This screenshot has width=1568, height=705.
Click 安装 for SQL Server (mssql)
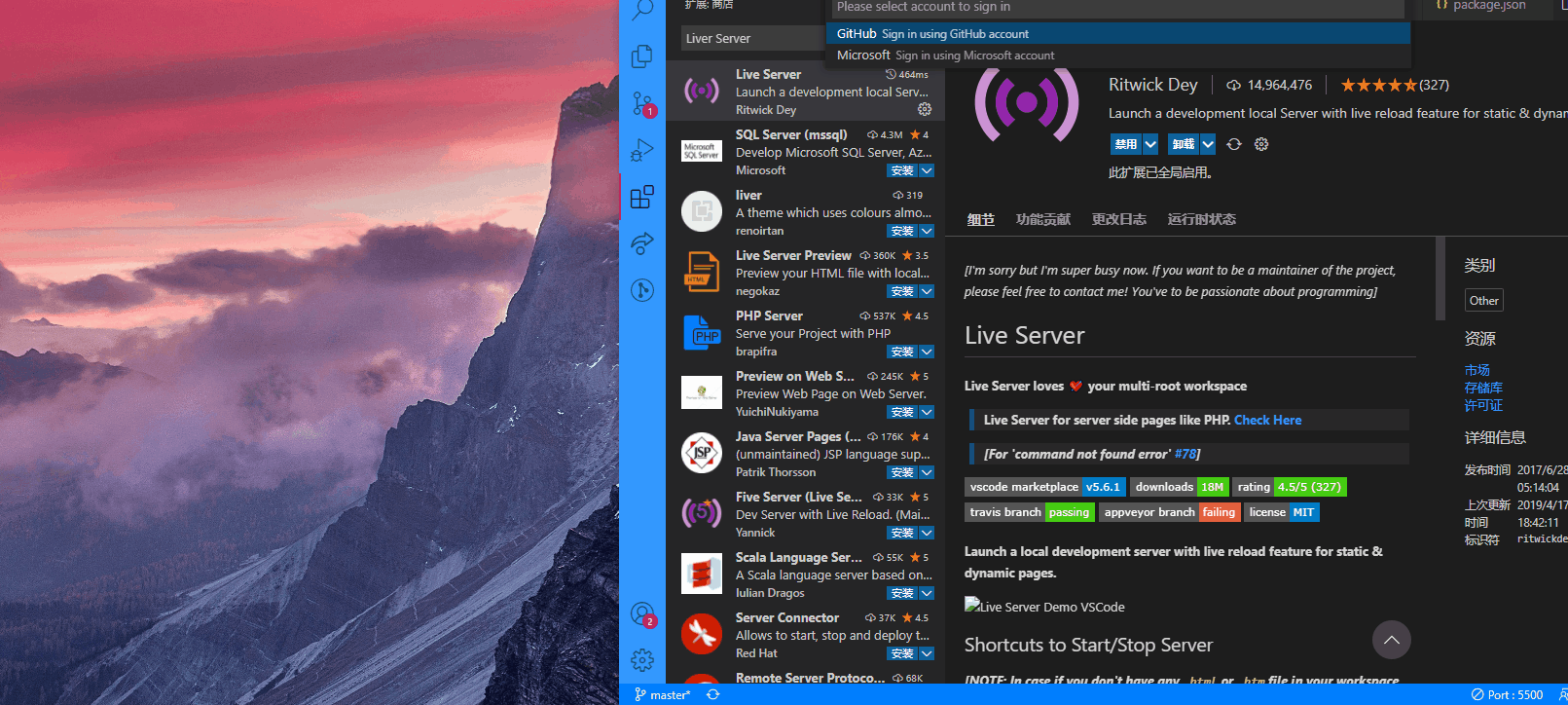click(902, 170)
